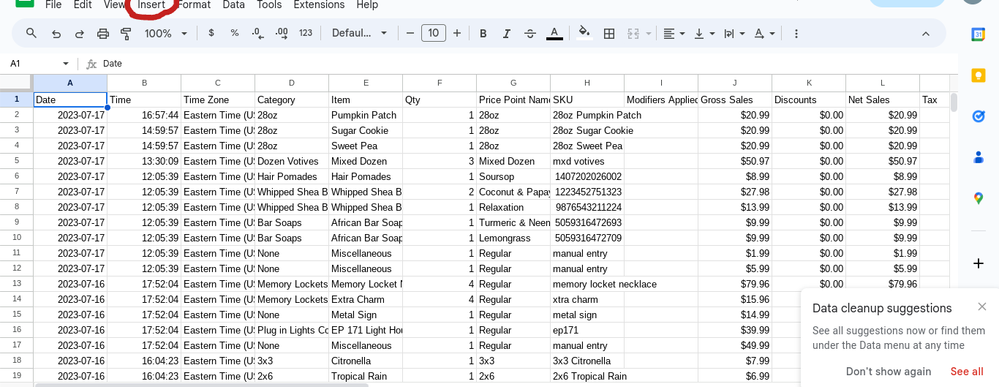The width and height of the screenshot is (999, 387).
Task: Undo the last action
Action: pos(56,34)
